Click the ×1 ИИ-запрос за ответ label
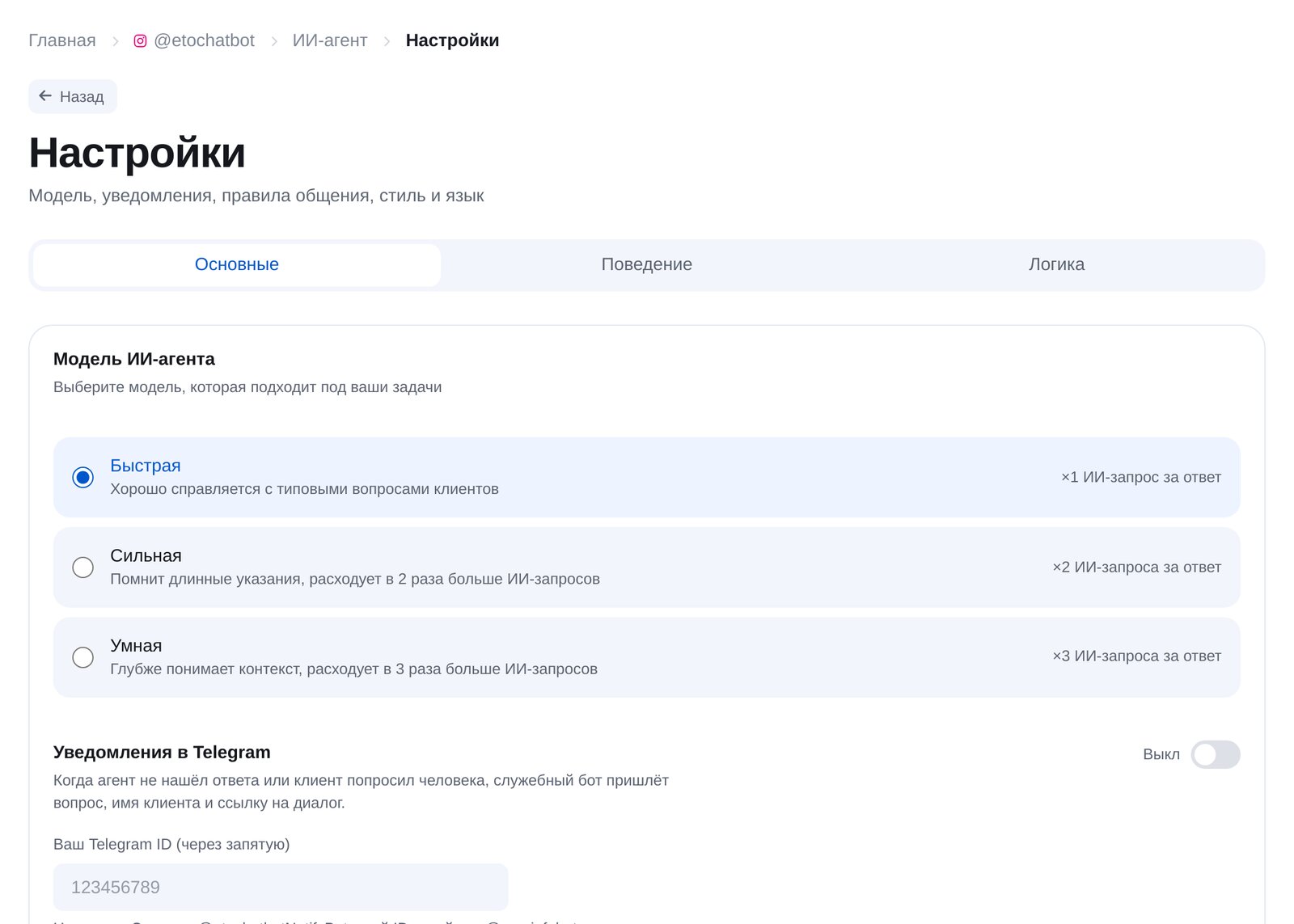This screenshot has height=924, width=1294. (x=1141, y=477)
